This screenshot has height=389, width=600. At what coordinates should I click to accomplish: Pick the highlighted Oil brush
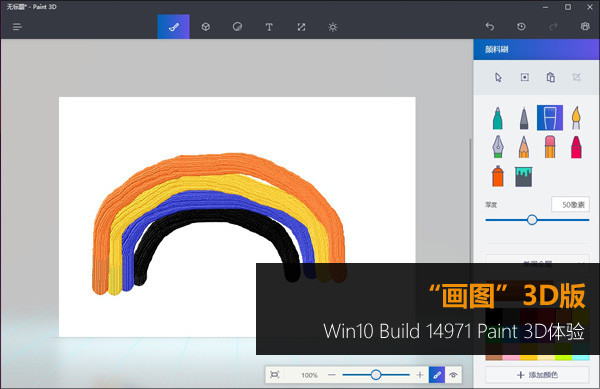549,118
